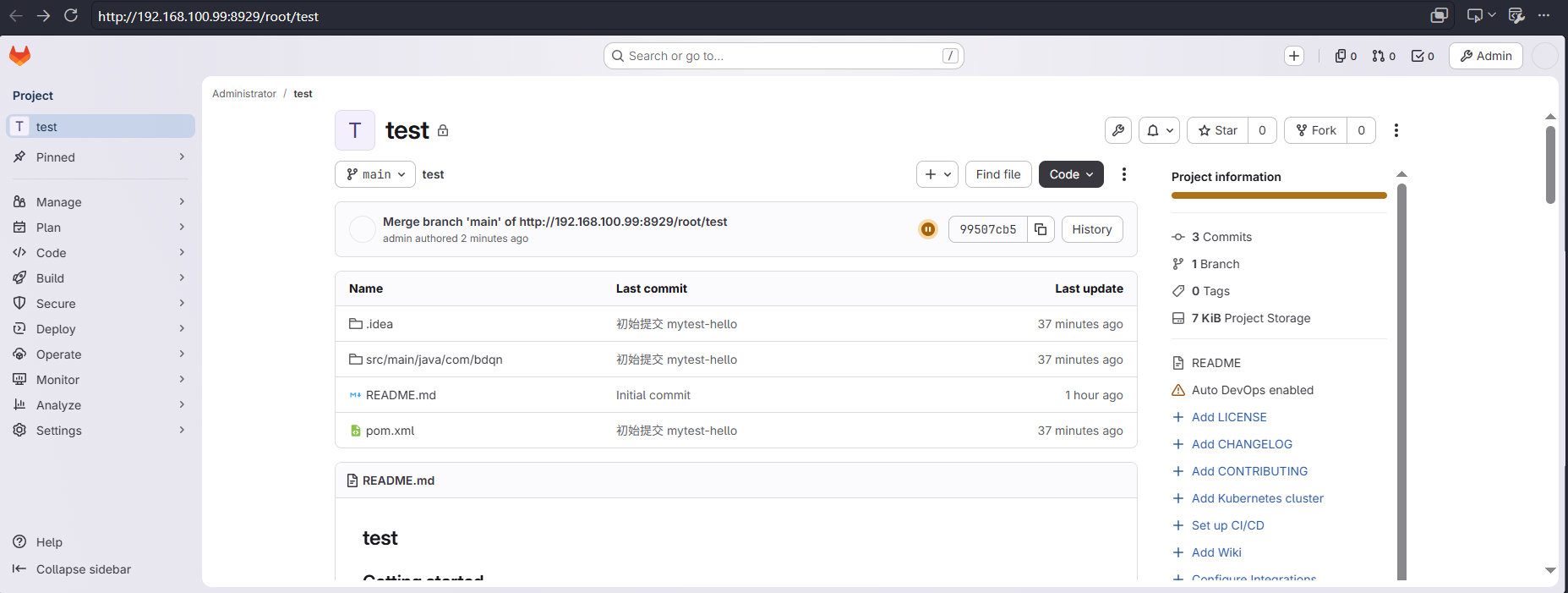This screenshot has height=593, width=1568.
Task: Fork the test project
Action: 1316,130
